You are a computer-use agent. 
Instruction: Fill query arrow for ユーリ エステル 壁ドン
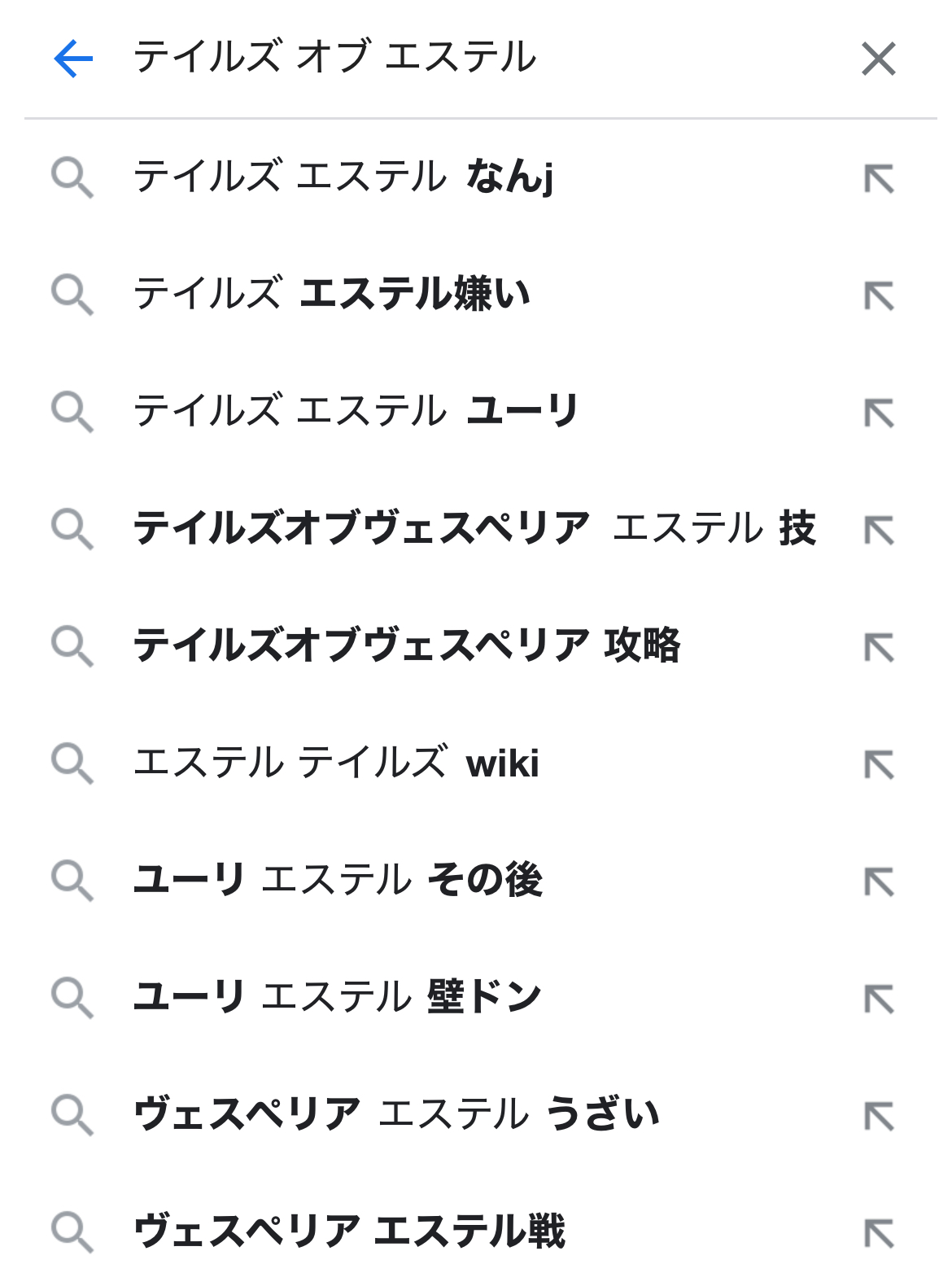coord(880,999)
